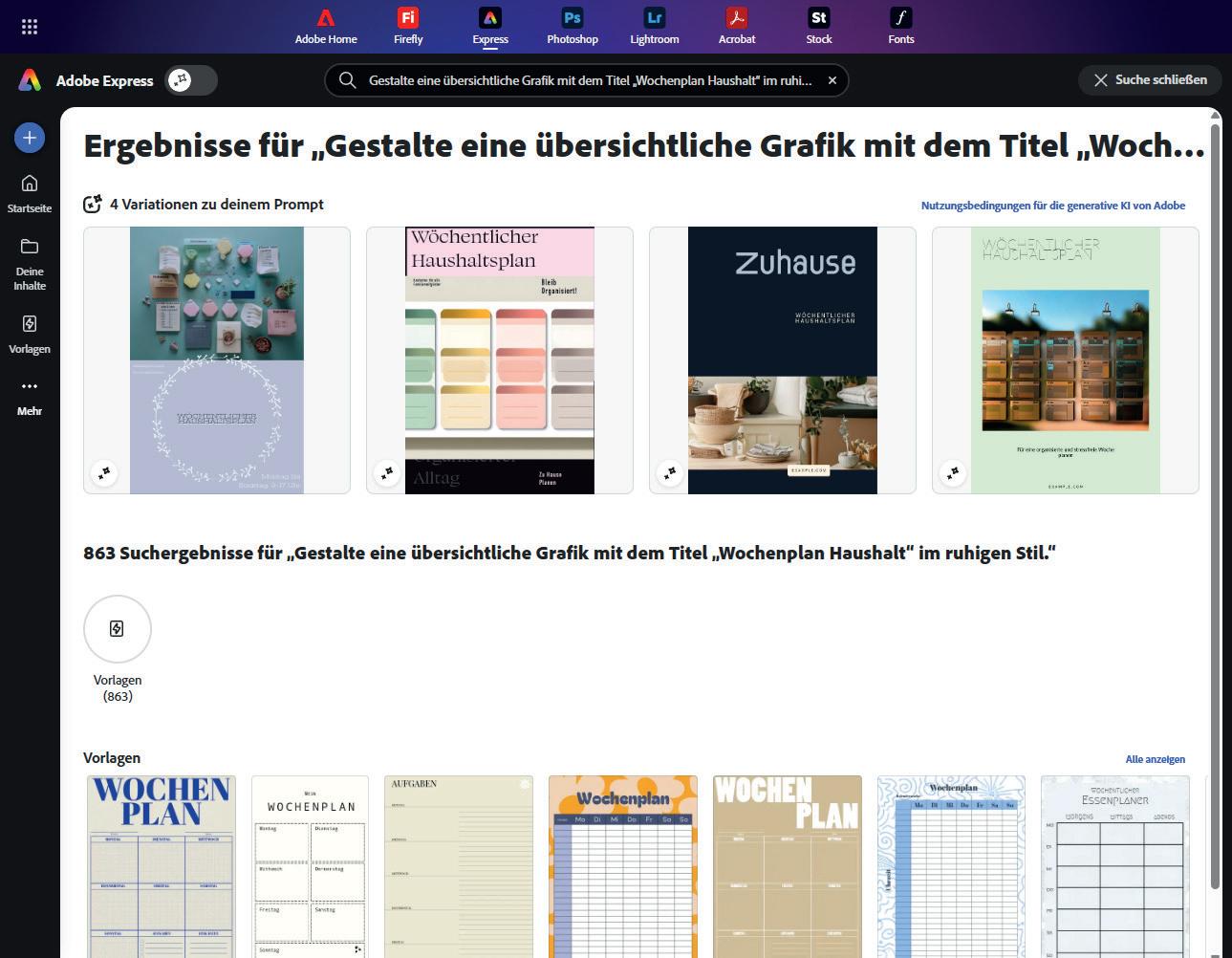Screen dimensions: 1232x958
Task: Close search with Suche schließen
Action: (1150, 80)
